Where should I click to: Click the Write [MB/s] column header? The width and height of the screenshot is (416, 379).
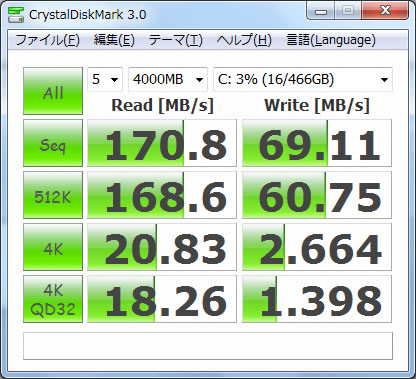[x=317, y=105]
